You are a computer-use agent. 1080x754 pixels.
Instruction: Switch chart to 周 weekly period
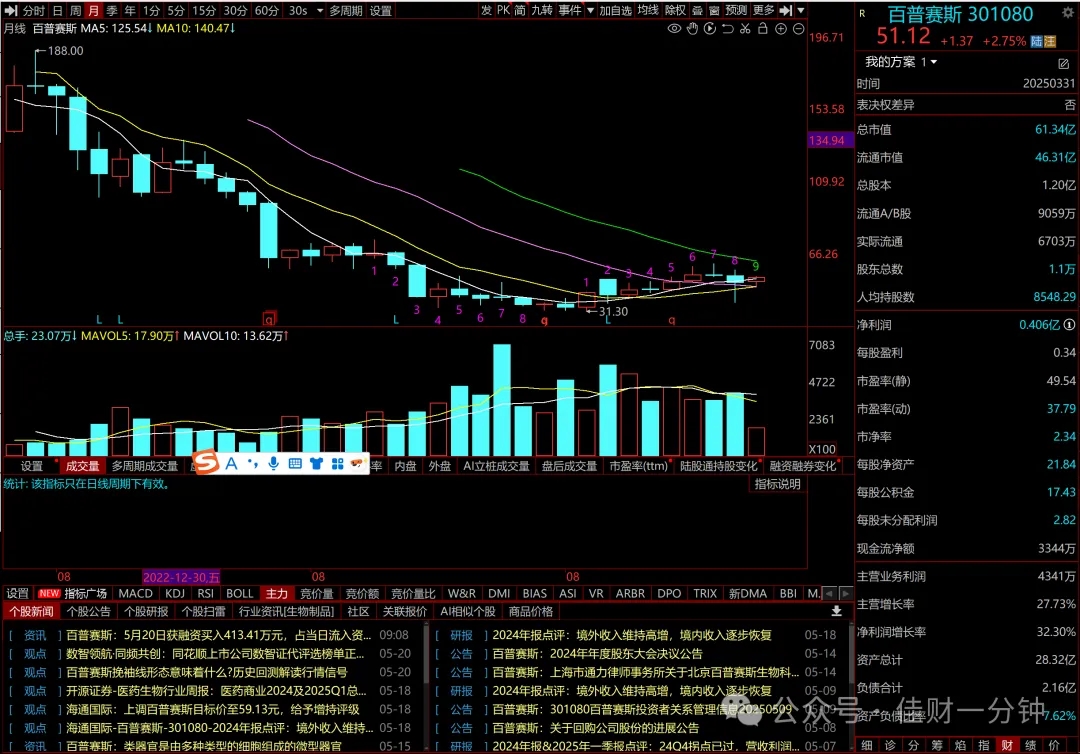click(75, 10)
